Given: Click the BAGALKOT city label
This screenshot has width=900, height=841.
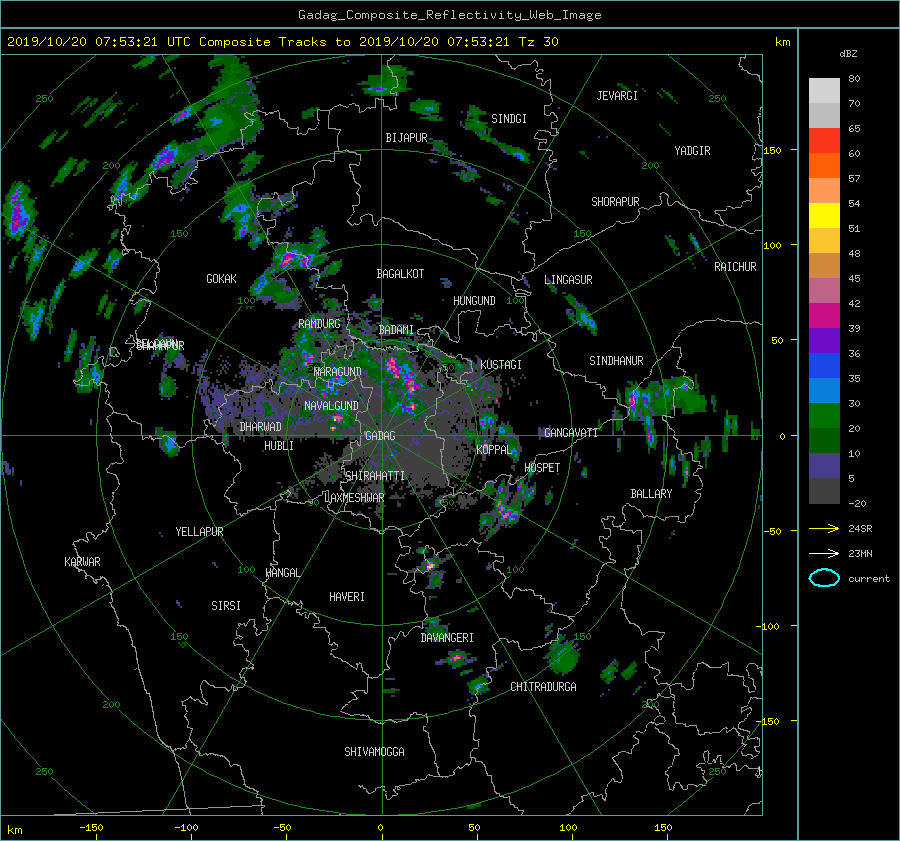Looking at the screenshot, I should pyautogui.click(x=400, y=274).
